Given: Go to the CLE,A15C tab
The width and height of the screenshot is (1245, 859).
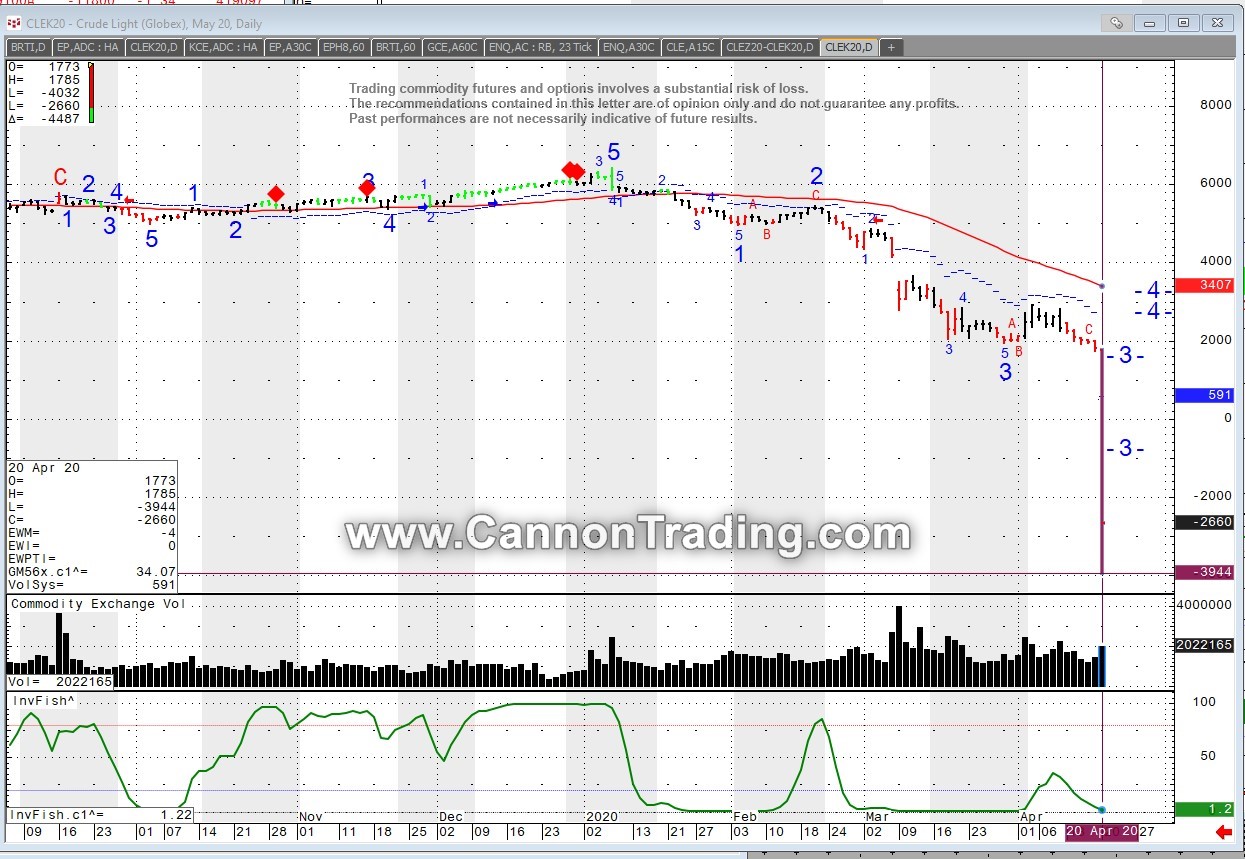Looking at the screenshot, I should [x=691, y=47].
